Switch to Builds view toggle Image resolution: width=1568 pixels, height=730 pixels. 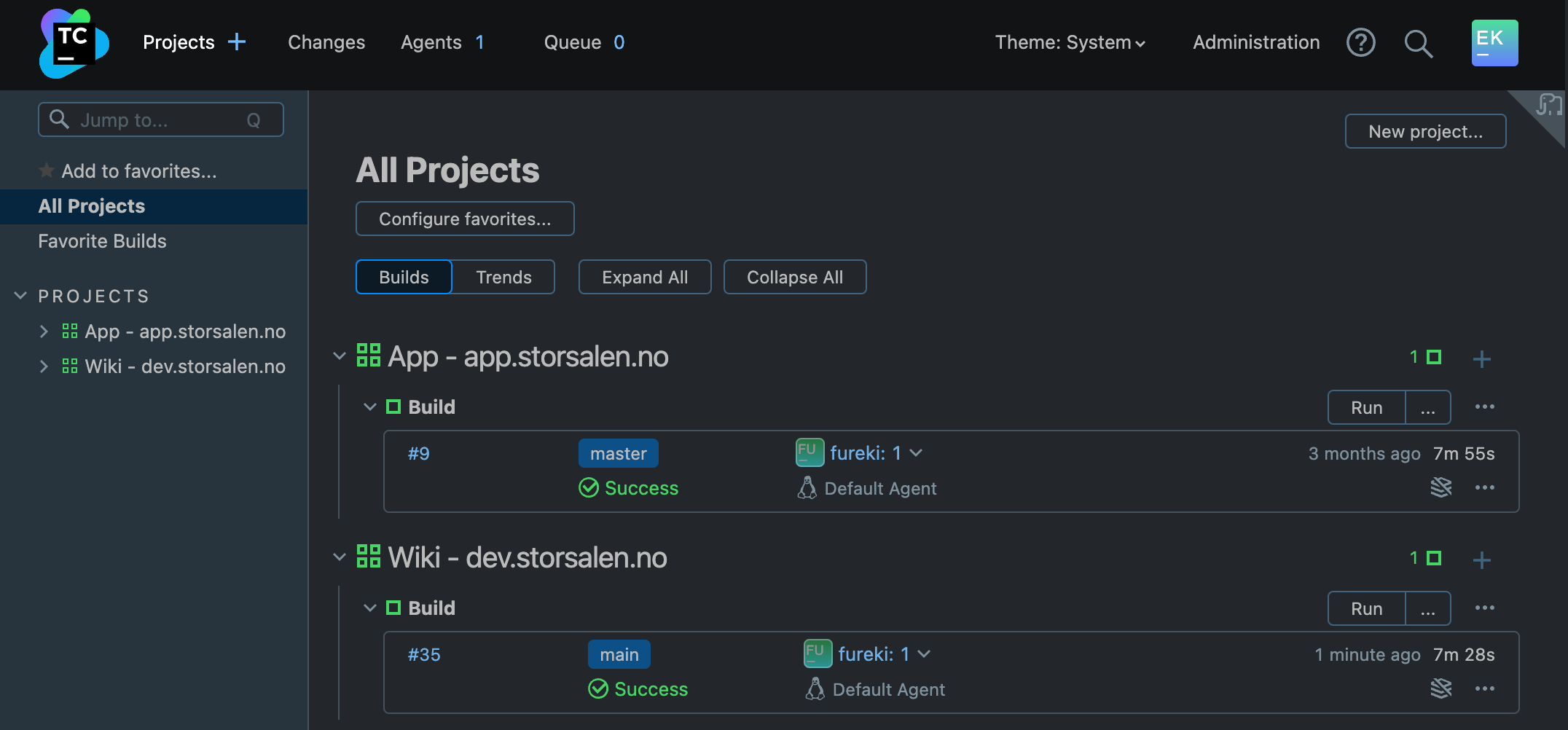404,278
